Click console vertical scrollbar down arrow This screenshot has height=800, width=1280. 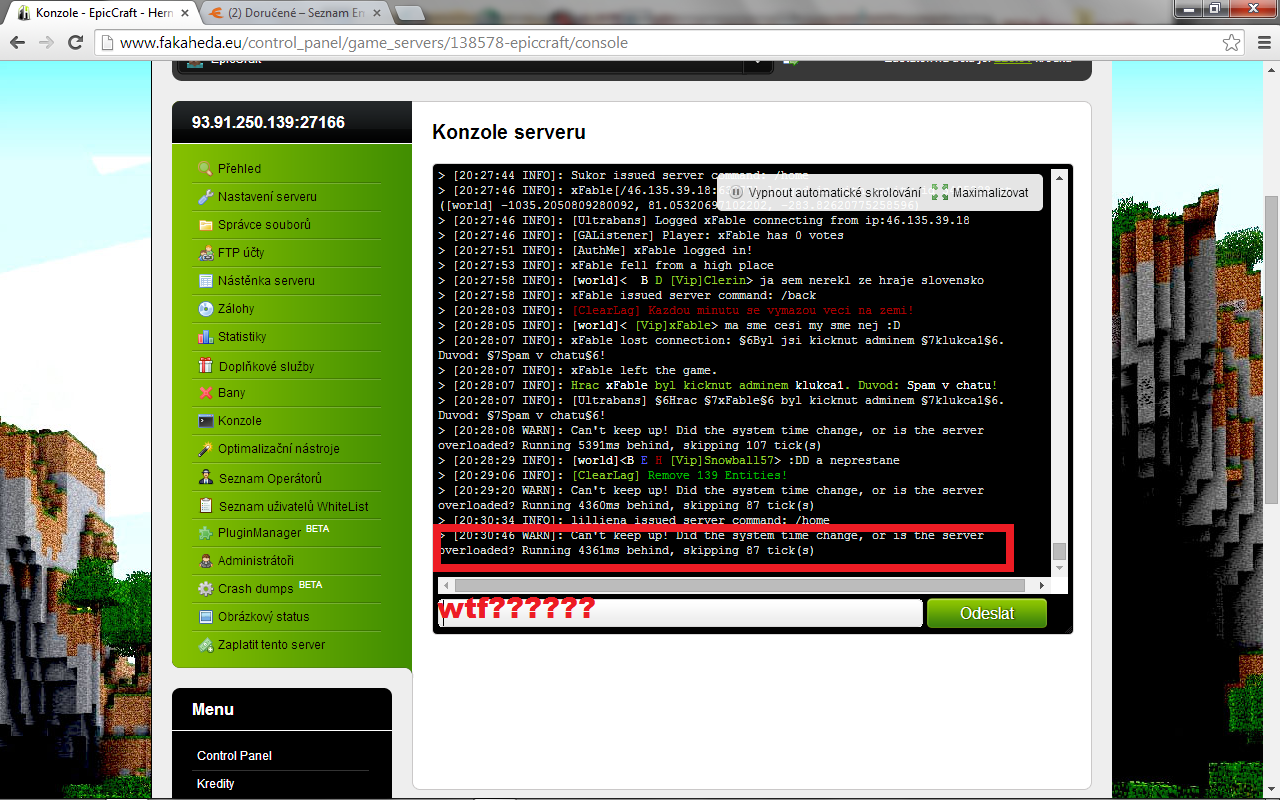[1060, 569]
